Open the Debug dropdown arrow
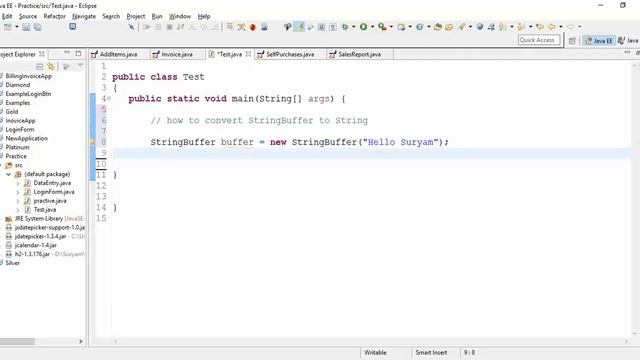The width and height of the screenshot is (640, 360). point(353,27)
